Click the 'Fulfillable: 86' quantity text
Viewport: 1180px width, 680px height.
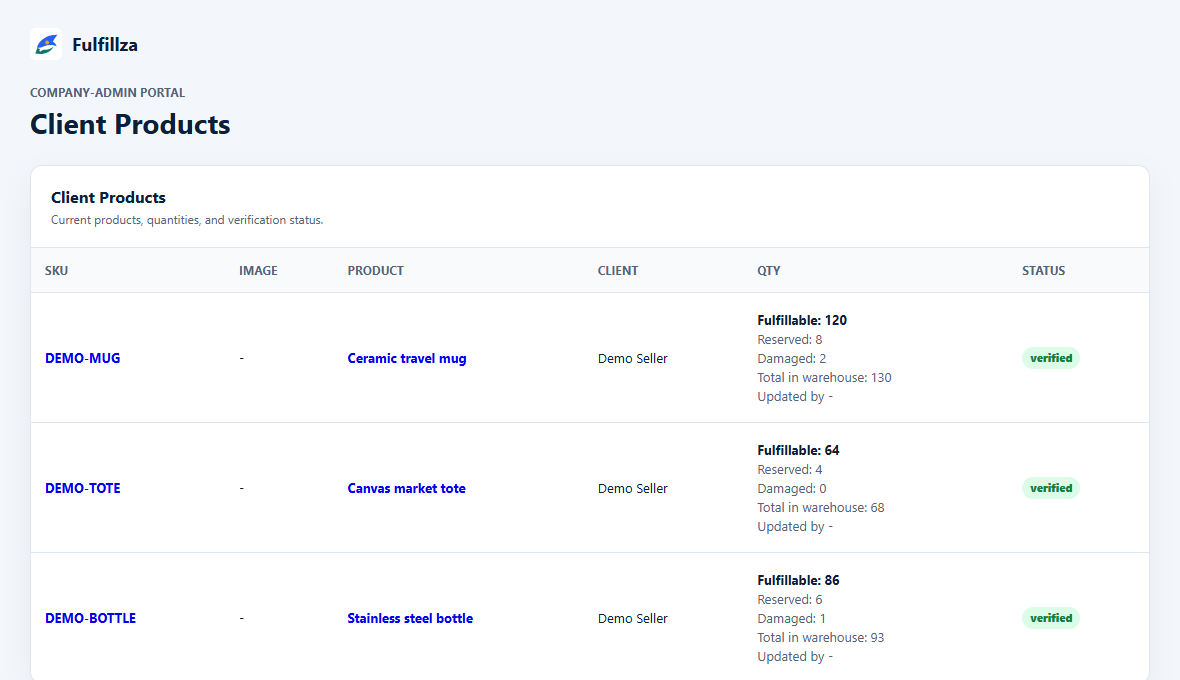click(798, 581)
